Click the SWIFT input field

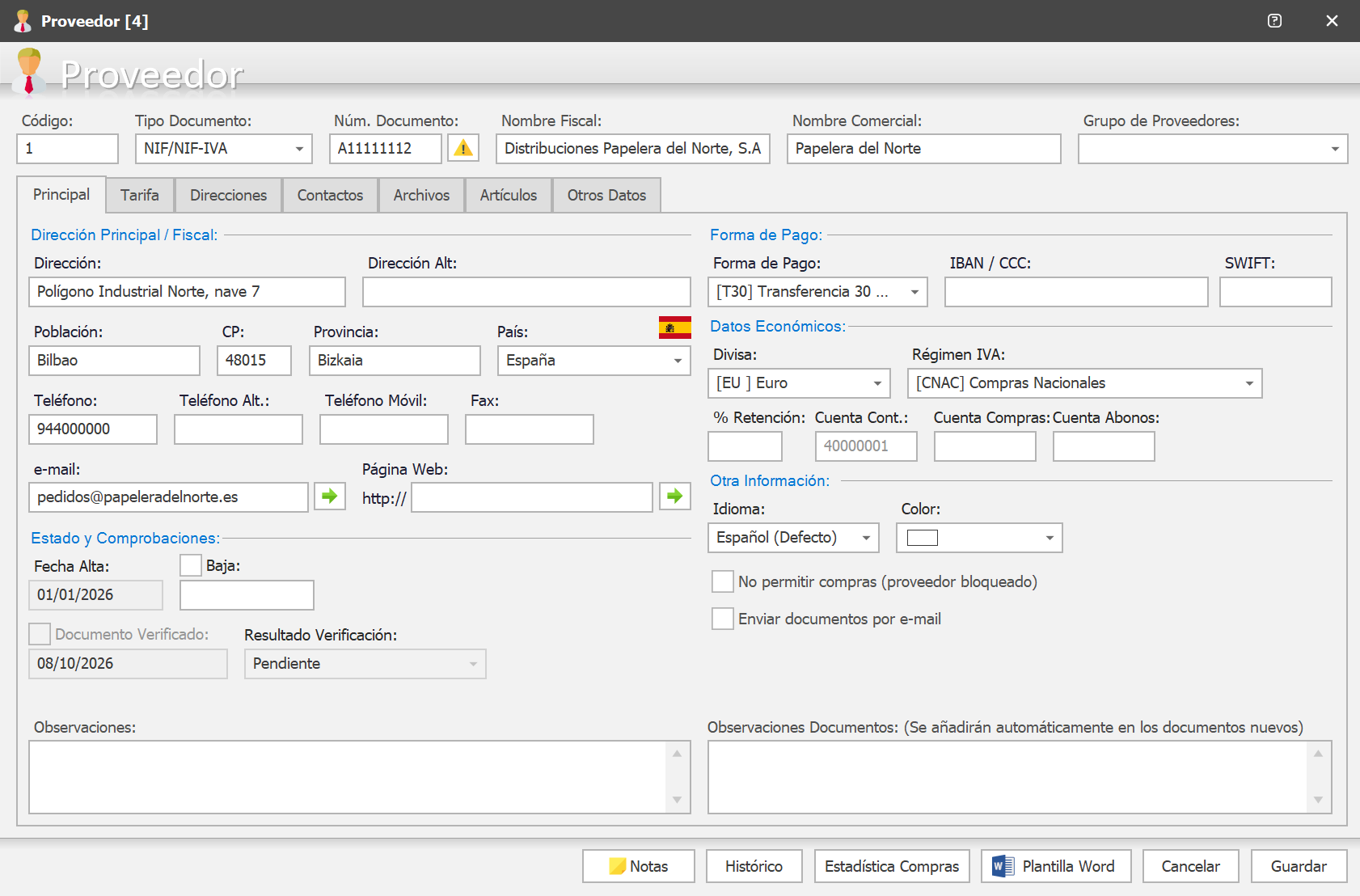click(x=1276, y=292)
